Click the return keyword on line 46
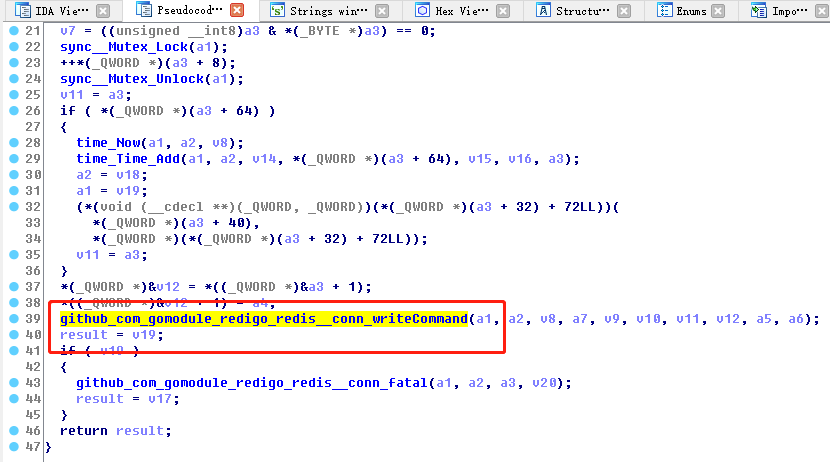Screen dimensions: 830x462 84,431
